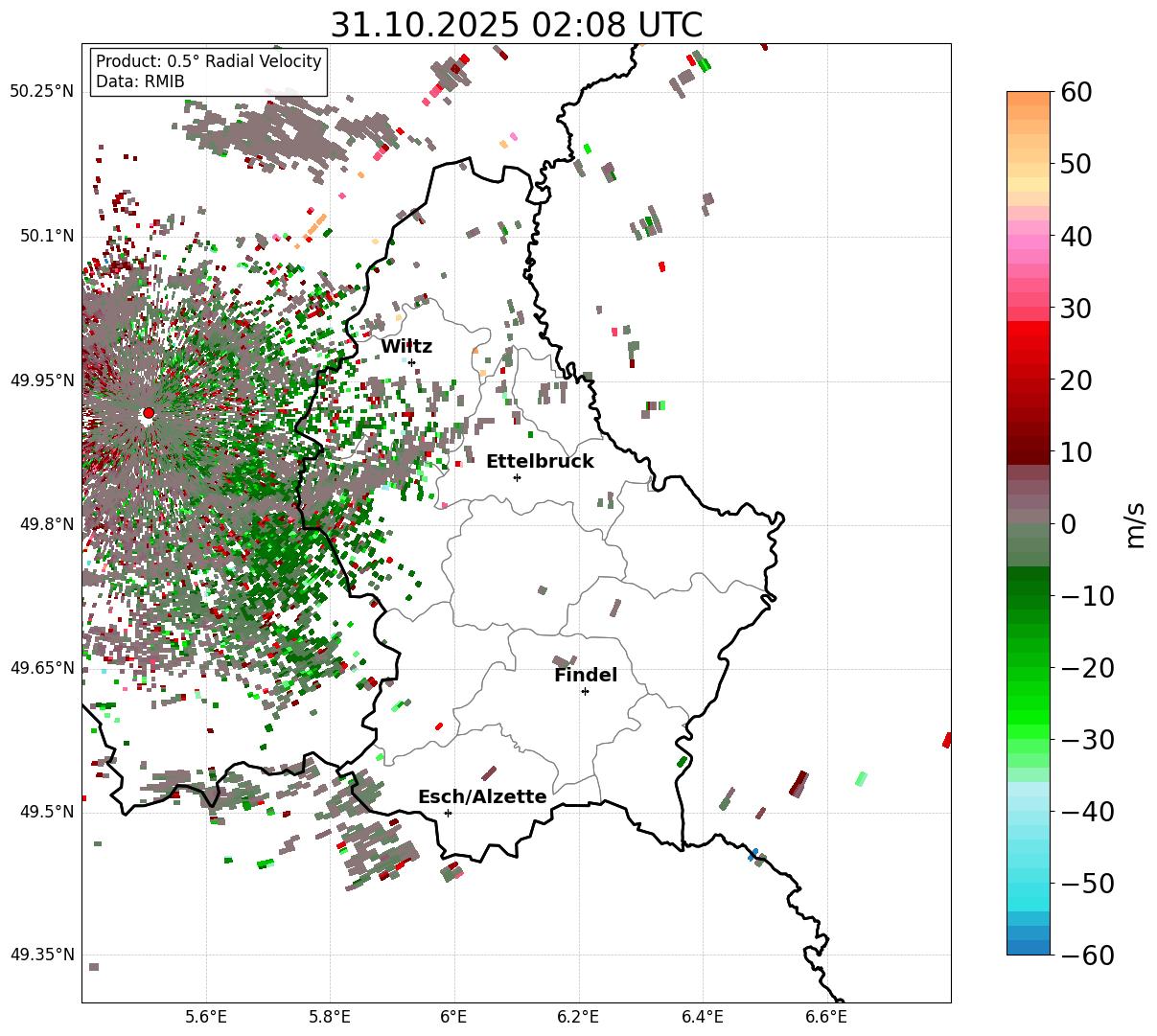Click the −50 colorbar tick label
Screen dimensions: 1157x1036
tap(1086, 883)
